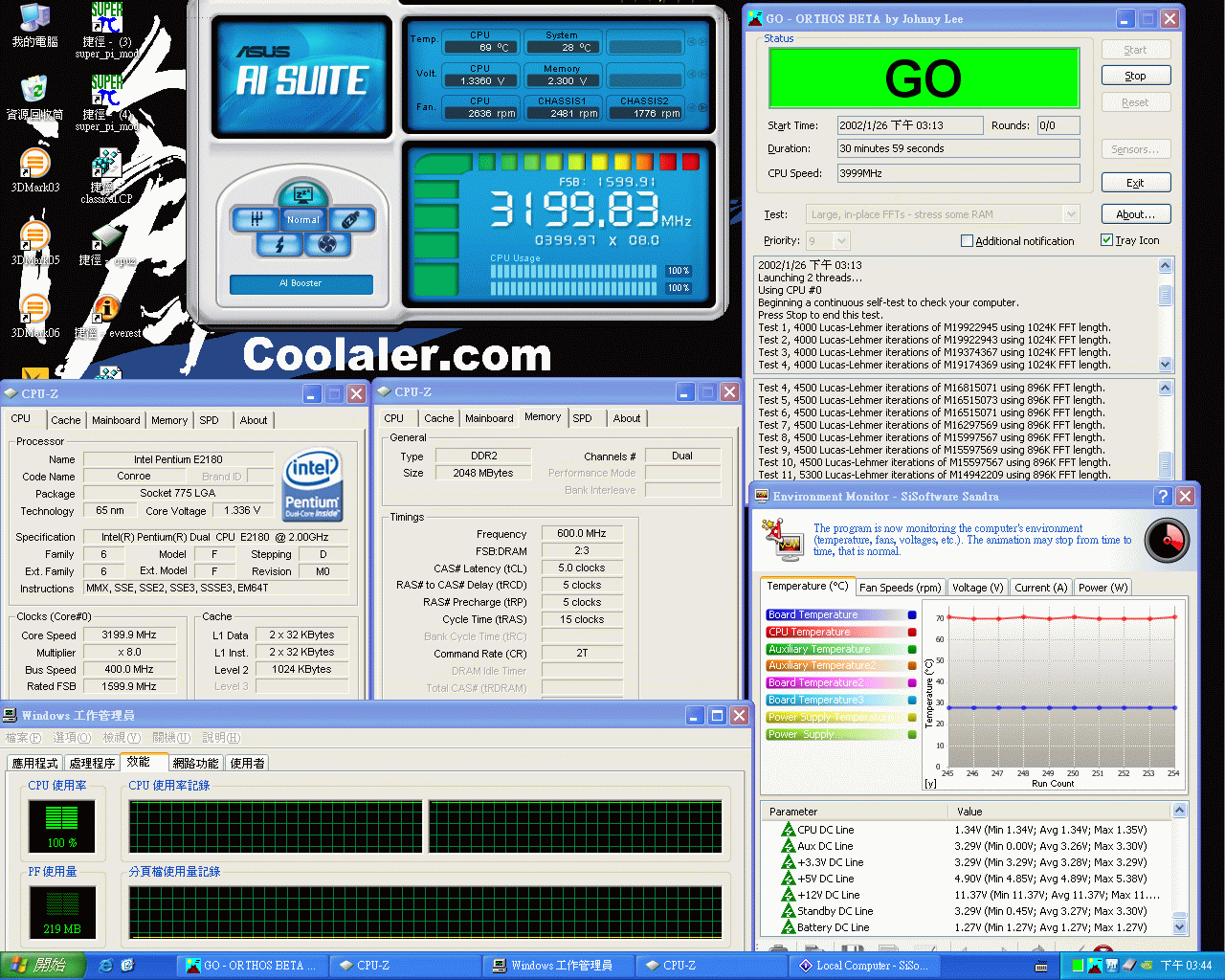Image resolution: width=1225 pixels, height=980 pixels.
Task: Click the Internet Explorer quick launch icon
Action: click(x=105, y=966)
